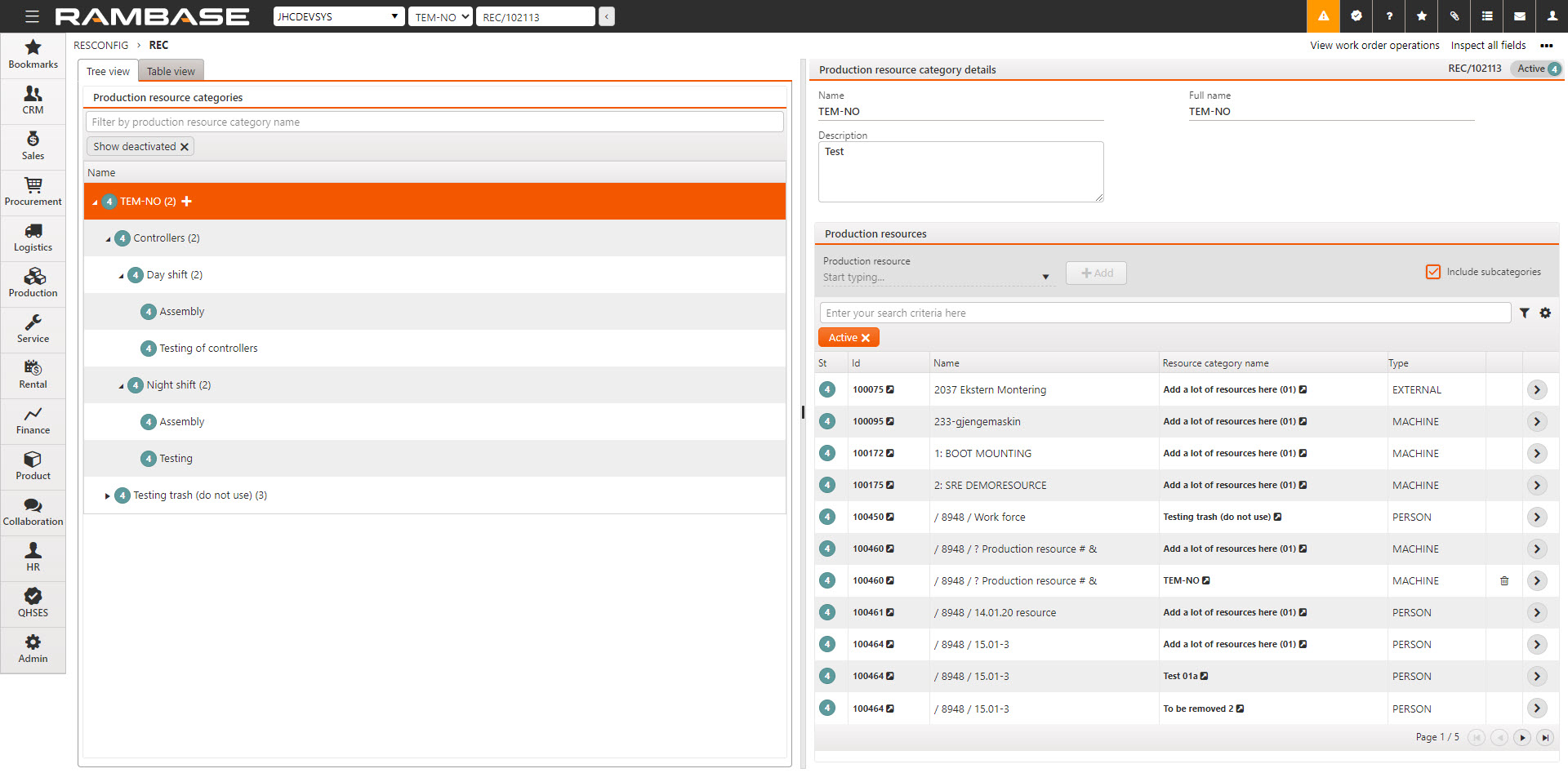Click the category name filter field
The image size is (1568, 773).
[434, 122]
